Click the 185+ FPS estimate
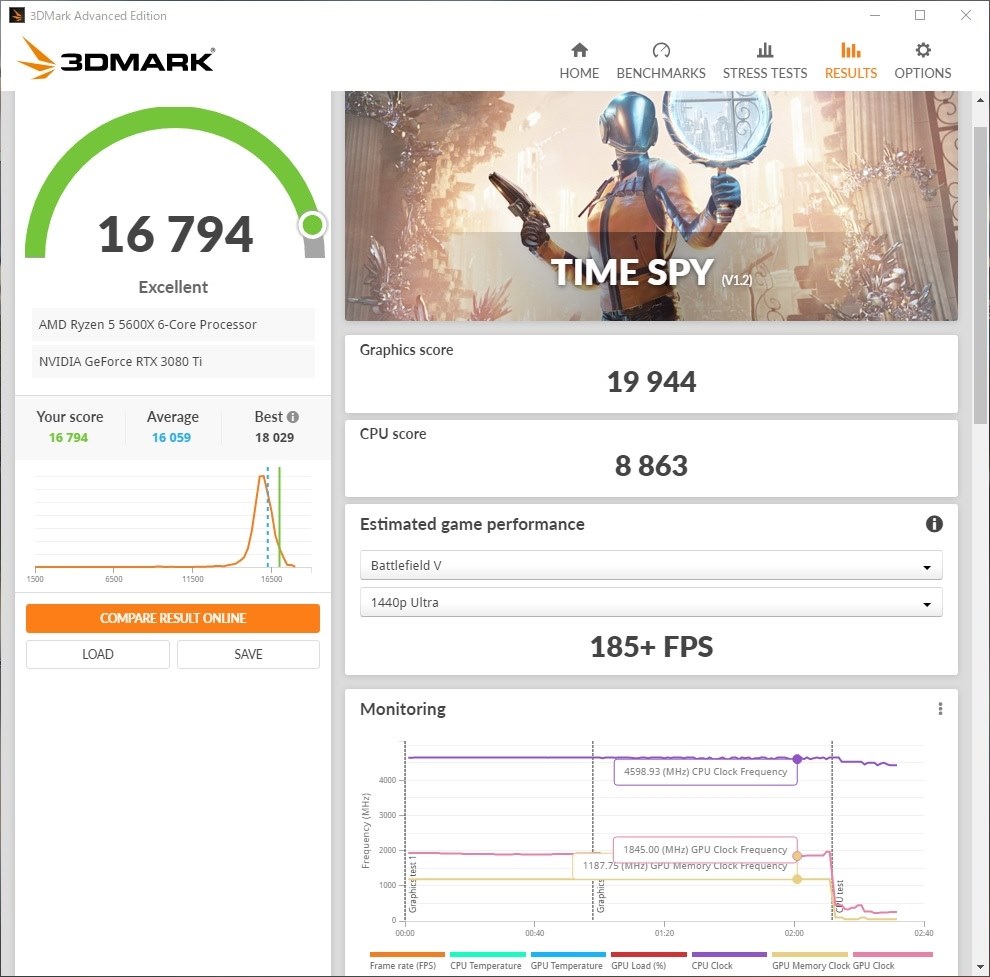The height and width of the screenshot is (977, 990). point(651,647)
